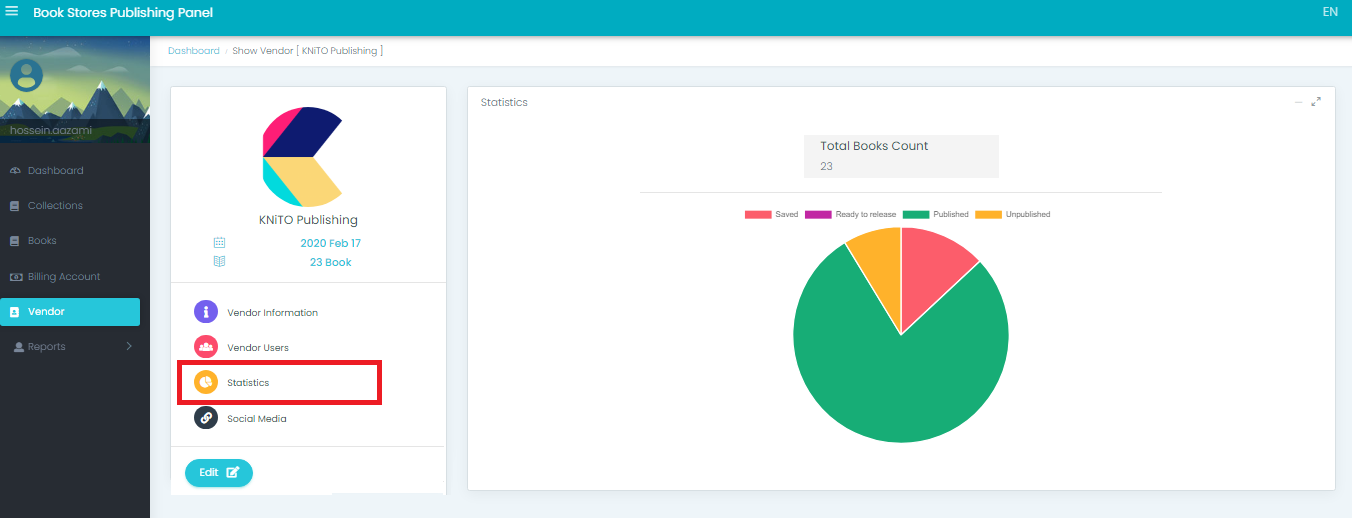
Task: Click the orange Statistics pie icon
Action: [206, 383]
